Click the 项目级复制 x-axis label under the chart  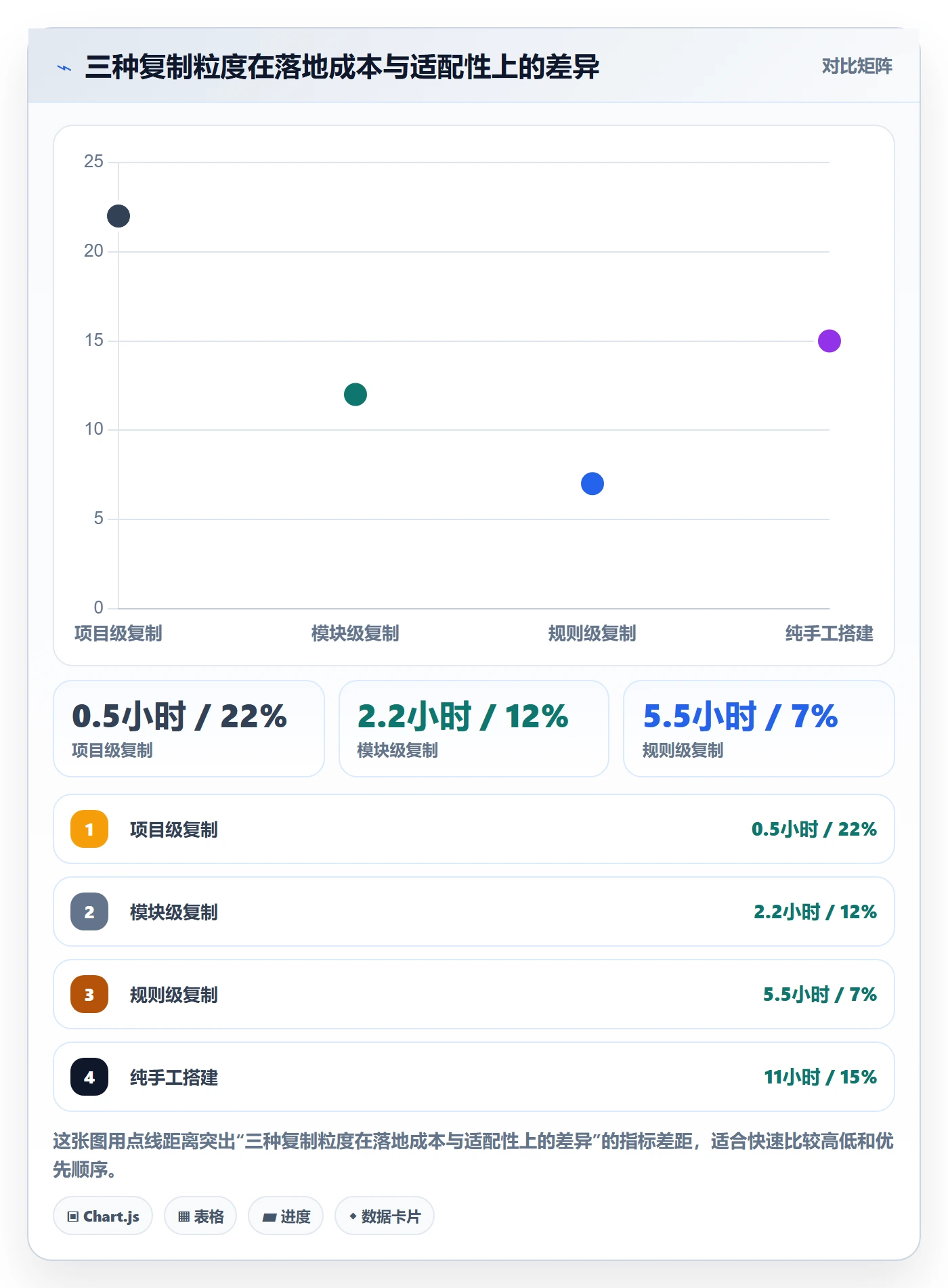click(x=118, y=634)
